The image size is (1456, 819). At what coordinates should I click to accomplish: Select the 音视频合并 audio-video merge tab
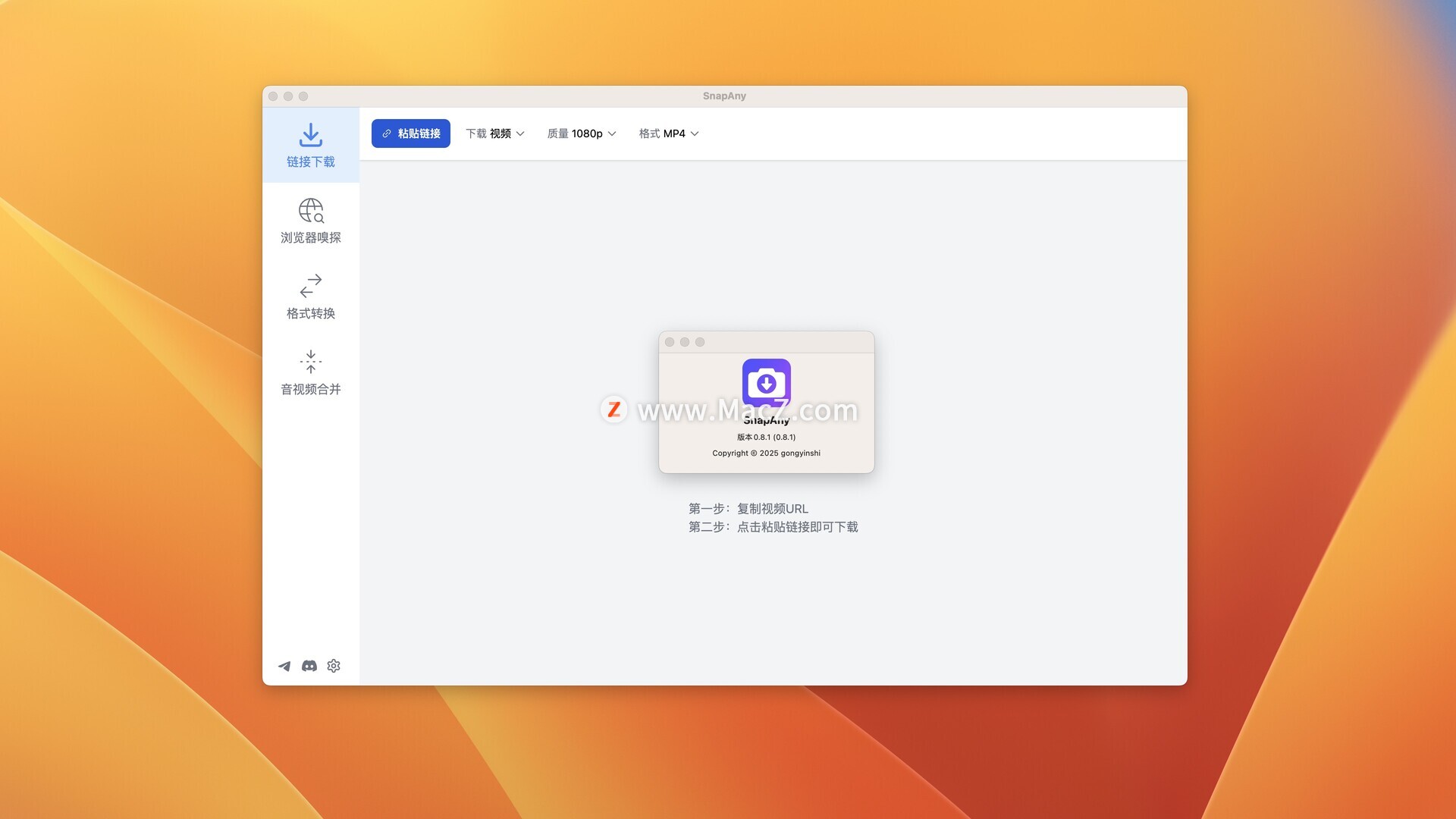[311, 372]
